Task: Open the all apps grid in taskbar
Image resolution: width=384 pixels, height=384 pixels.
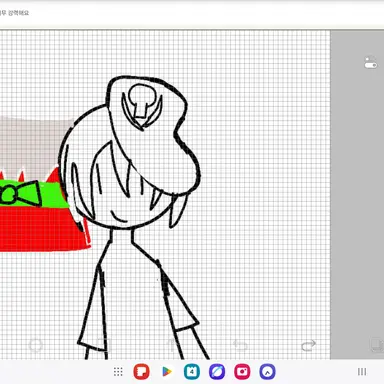Action: [x=118, y=372]
